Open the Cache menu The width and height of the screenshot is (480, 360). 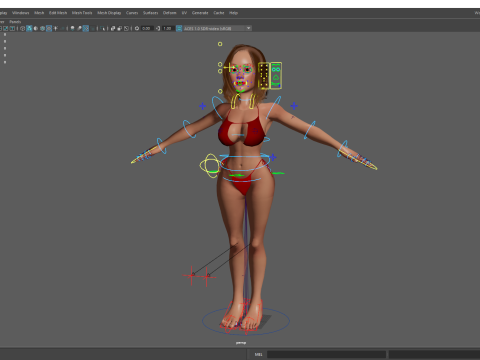coord(219,13)
